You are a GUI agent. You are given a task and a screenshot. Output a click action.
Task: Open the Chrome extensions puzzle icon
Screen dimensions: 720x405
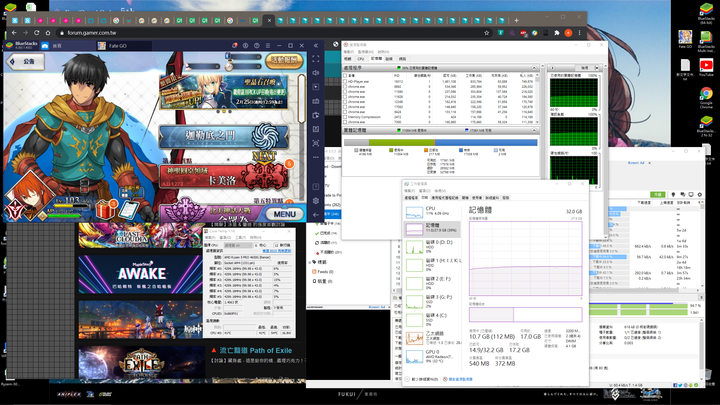[557, 33]
